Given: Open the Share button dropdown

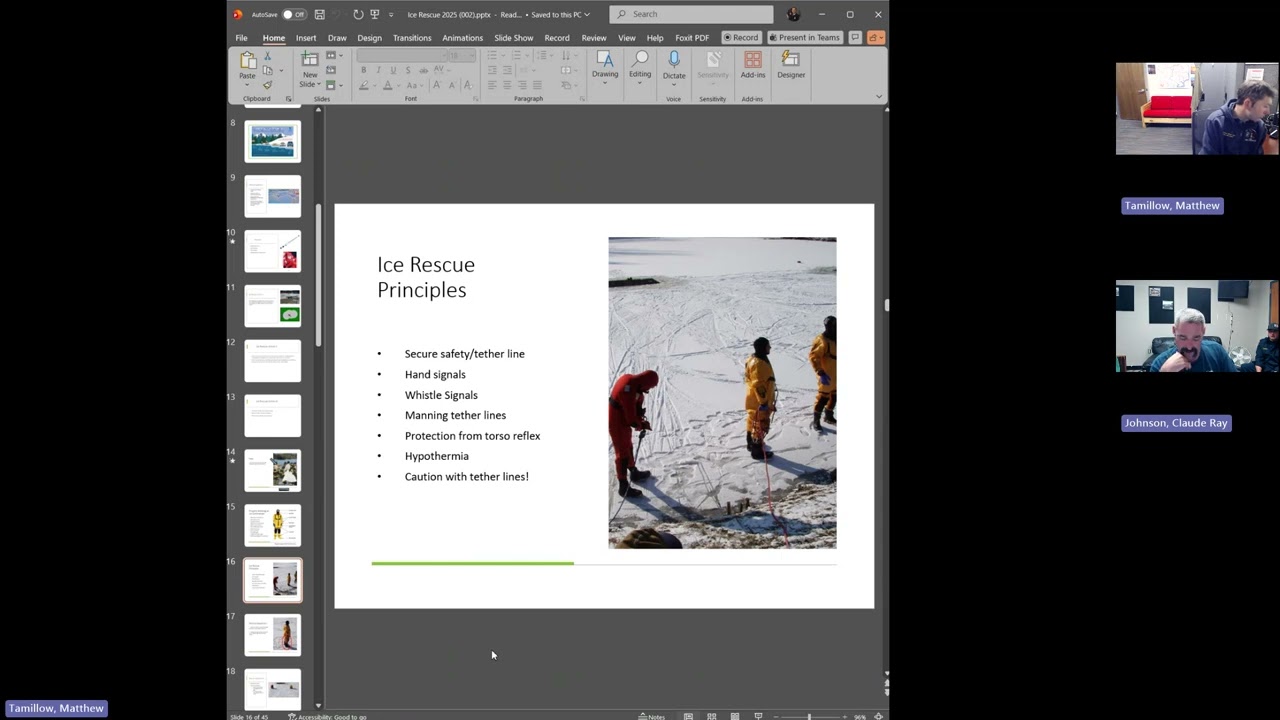Looking at the screenshot, I should click(875, 38).
